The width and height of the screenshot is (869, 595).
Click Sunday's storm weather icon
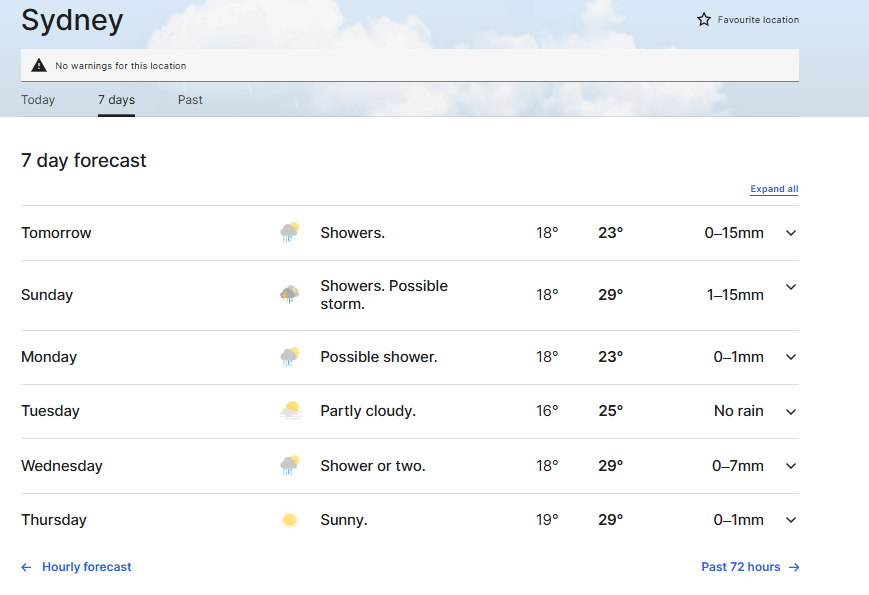pos(289,295)
